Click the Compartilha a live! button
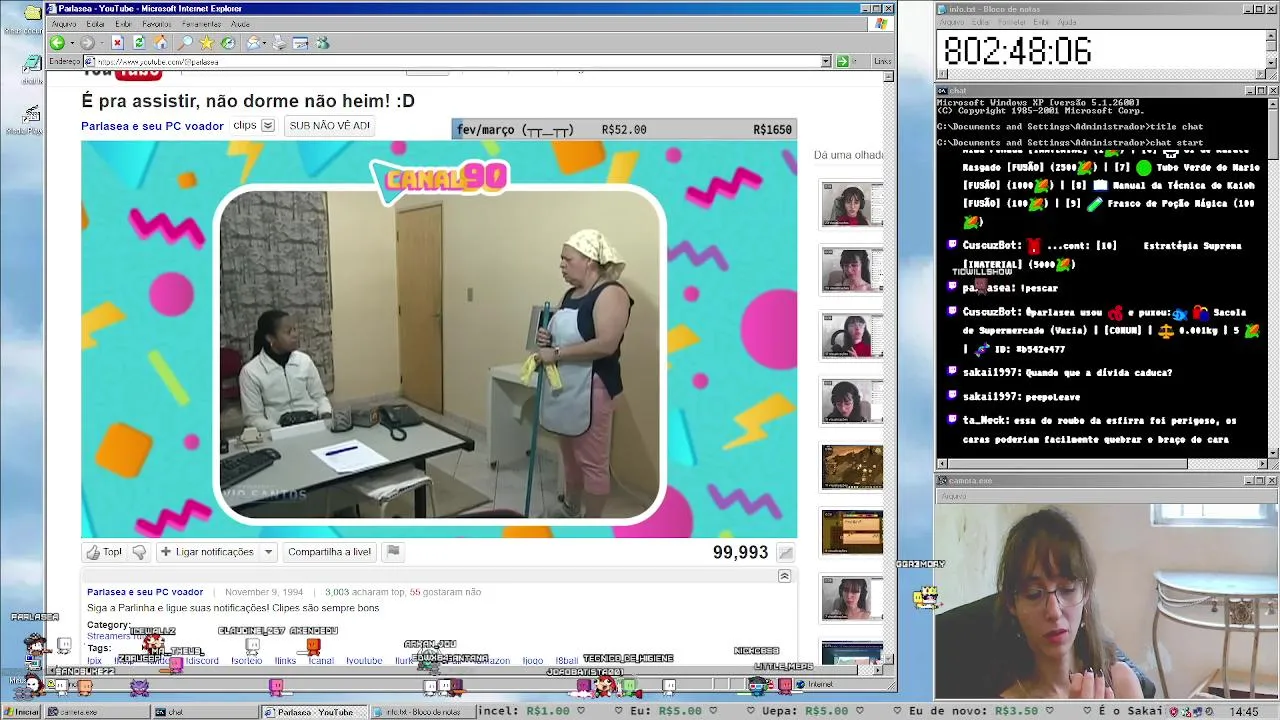 [x=329, y=552]
